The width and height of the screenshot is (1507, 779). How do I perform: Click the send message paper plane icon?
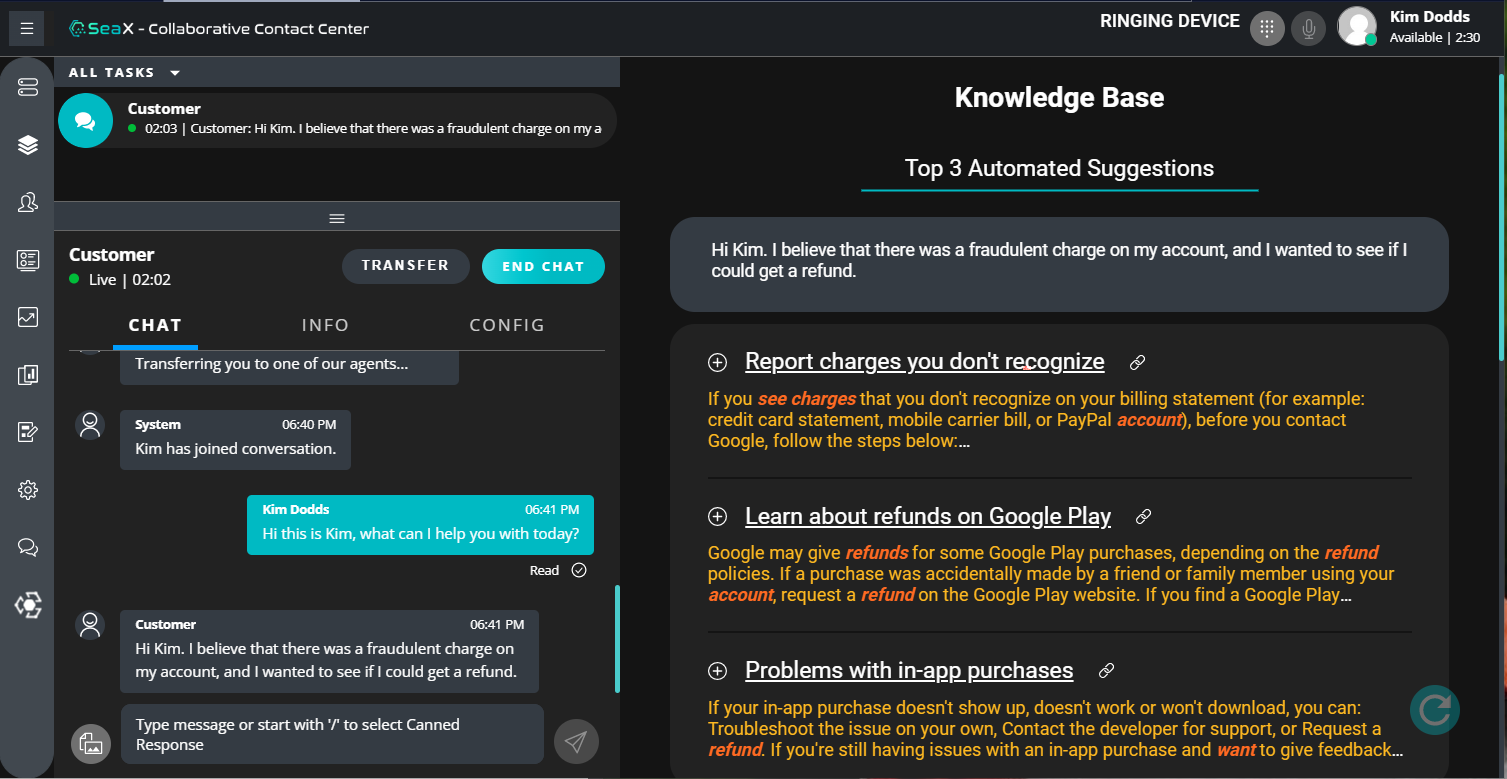click(x=576, y=741)
